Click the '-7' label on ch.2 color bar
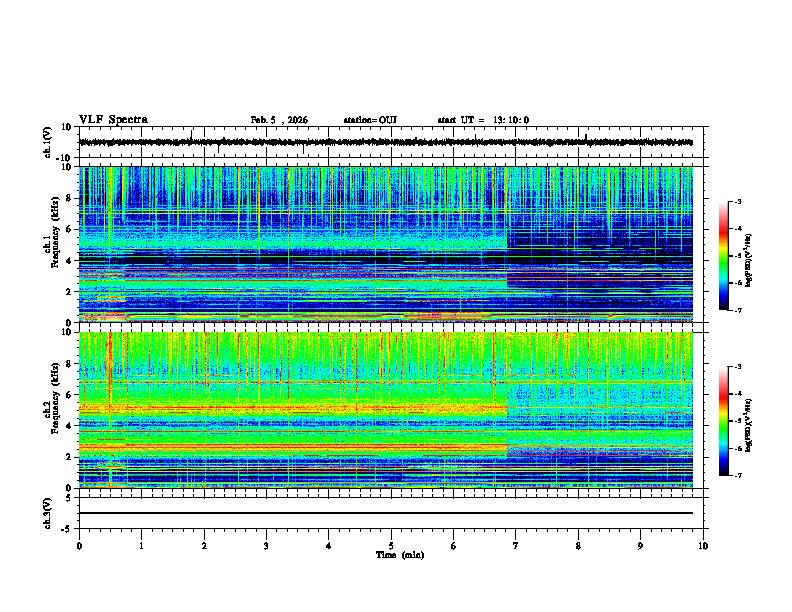Viewport: 792px width, 612px height. (x=737, y=475)
